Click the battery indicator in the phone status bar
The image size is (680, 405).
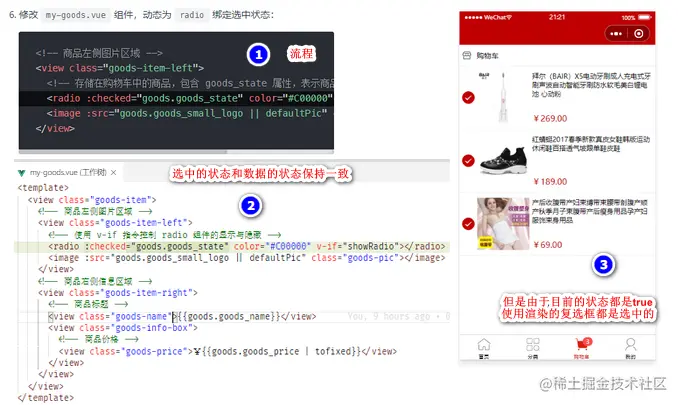(644, 17)
